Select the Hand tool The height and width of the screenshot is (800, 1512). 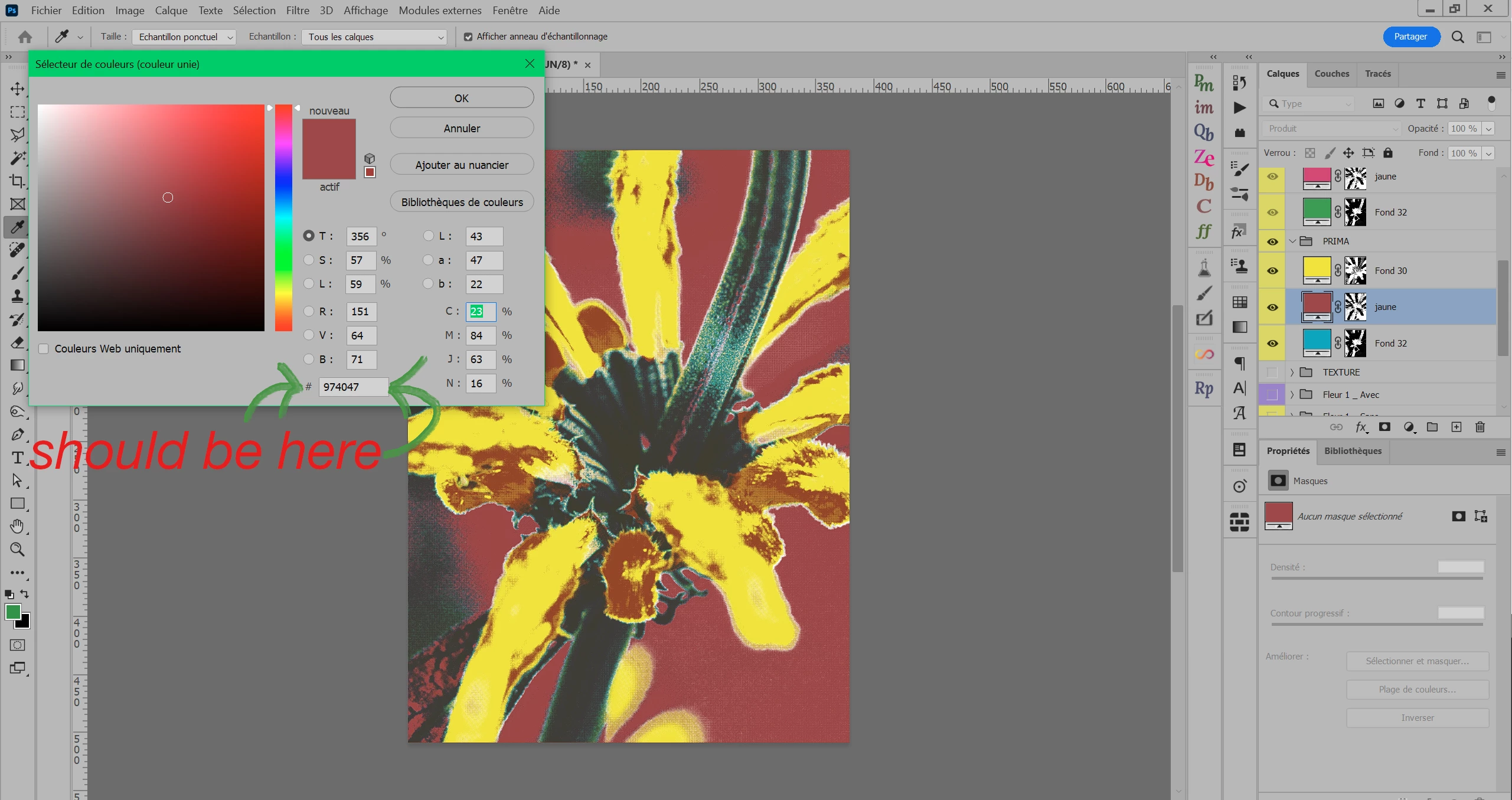tap(17, 526)
